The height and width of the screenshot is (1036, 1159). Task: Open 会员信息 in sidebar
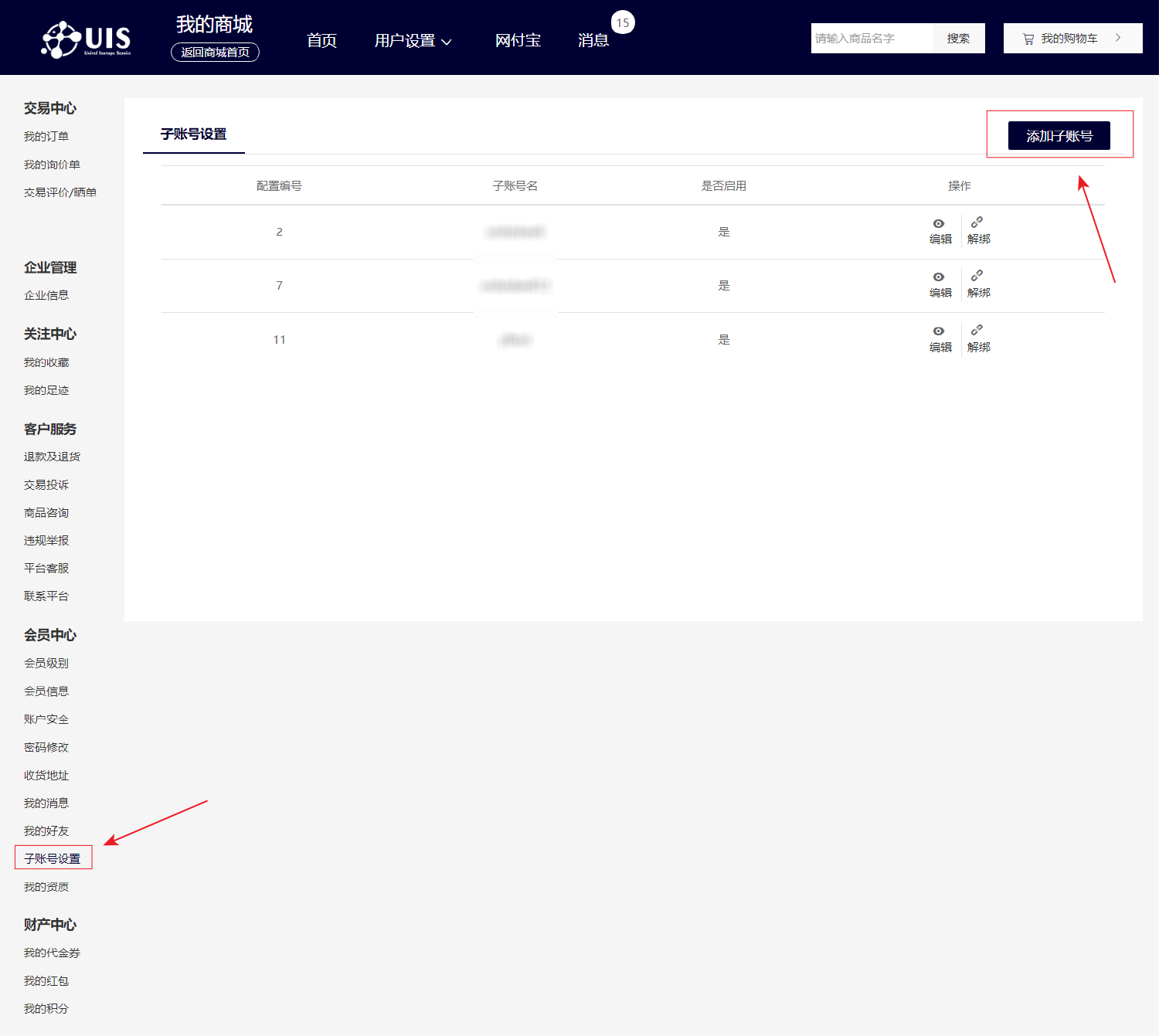click(x=46, y=691)
